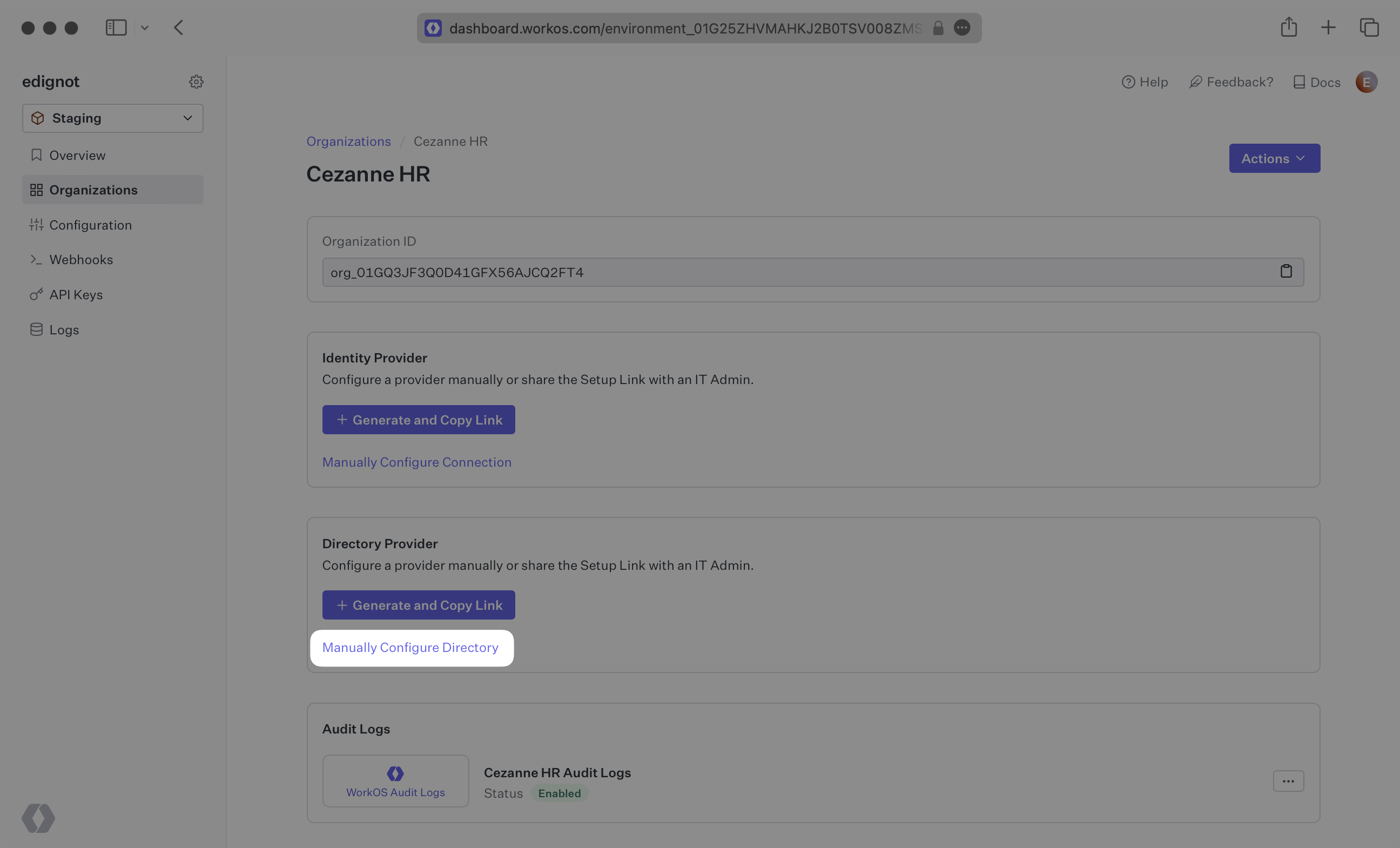The height and width of the screenshot is (848, 1400).
Task: Expand the Staging environment selector
Action: coord(112,118)
